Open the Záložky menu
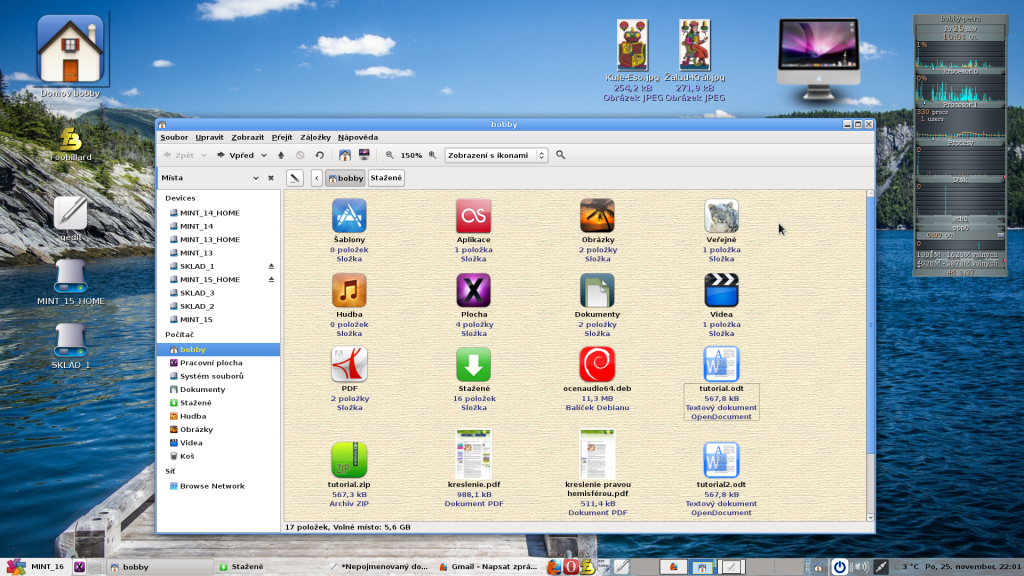The image size is (1024, 576). pos(315,137)
